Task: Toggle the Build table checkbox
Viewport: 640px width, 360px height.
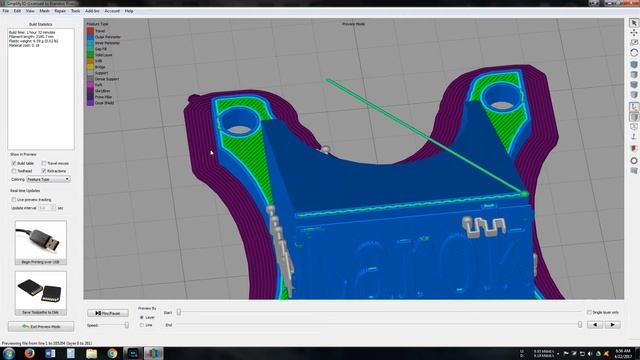Action: pos(14,163)
